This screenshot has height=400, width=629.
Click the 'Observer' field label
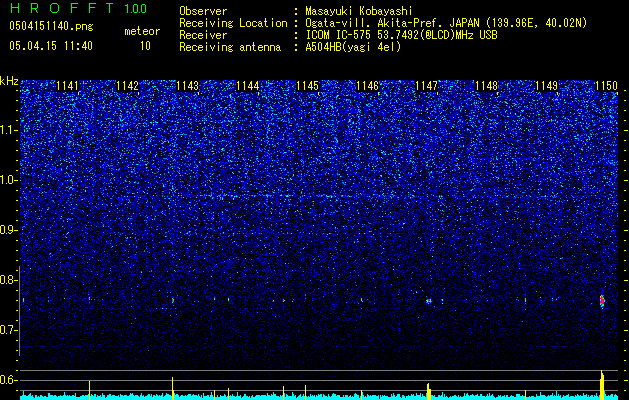(203, 11)
